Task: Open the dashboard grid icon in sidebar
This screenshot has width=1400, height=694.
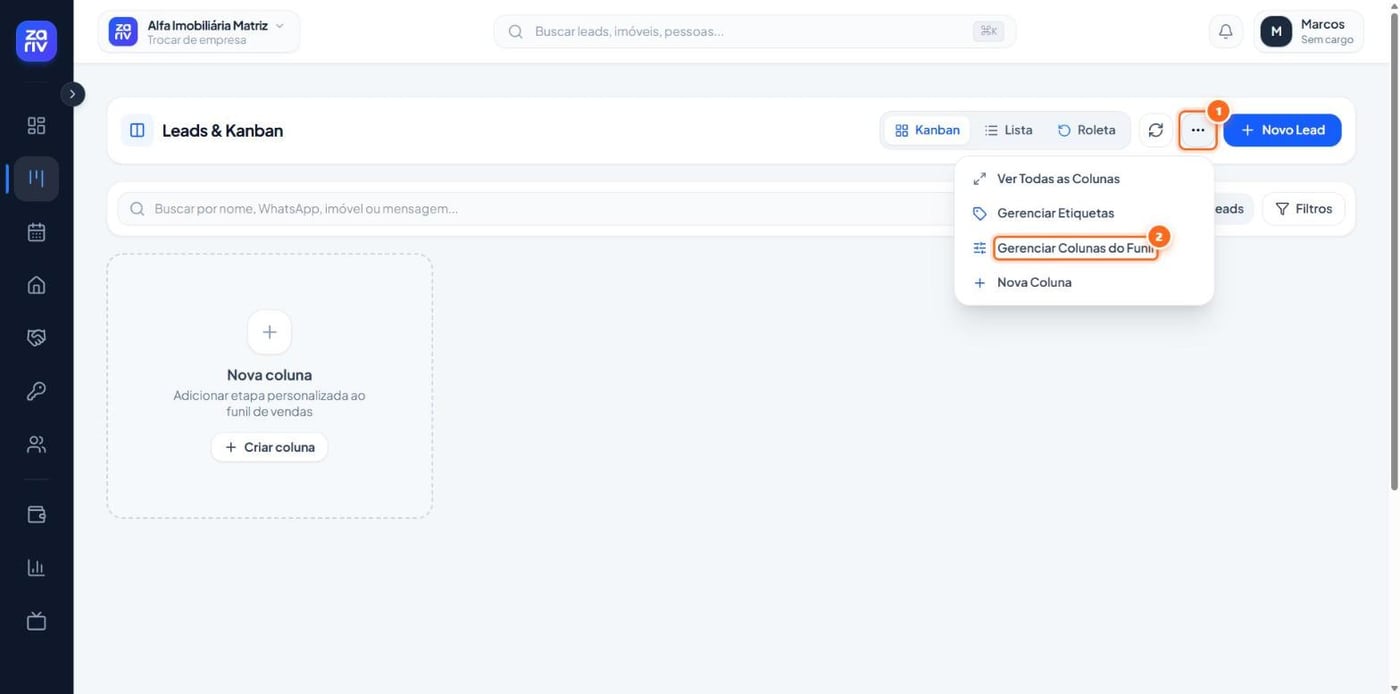Action: [x=36, y=126]
